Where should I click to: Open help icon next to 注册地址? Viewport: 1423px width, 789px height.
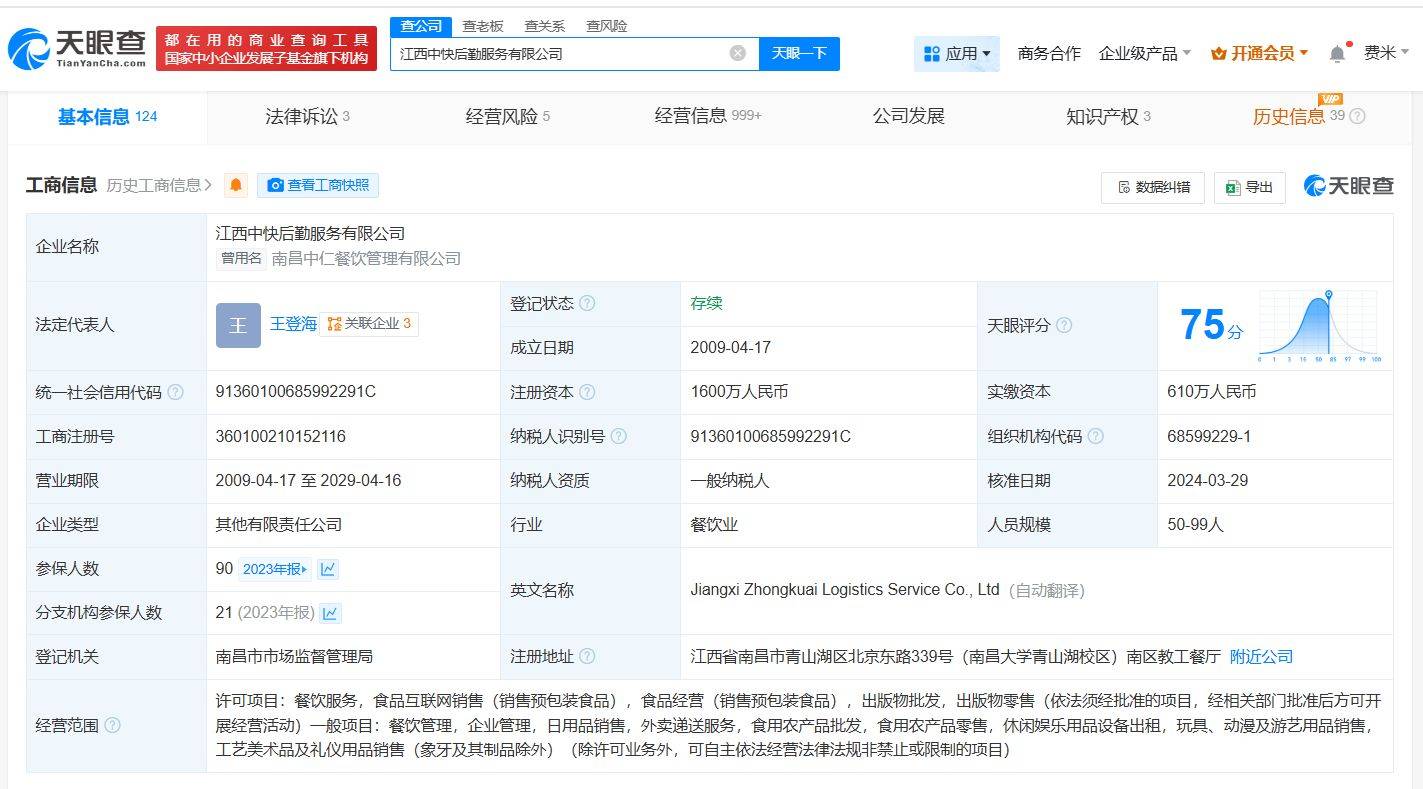[x=587, y=656]
